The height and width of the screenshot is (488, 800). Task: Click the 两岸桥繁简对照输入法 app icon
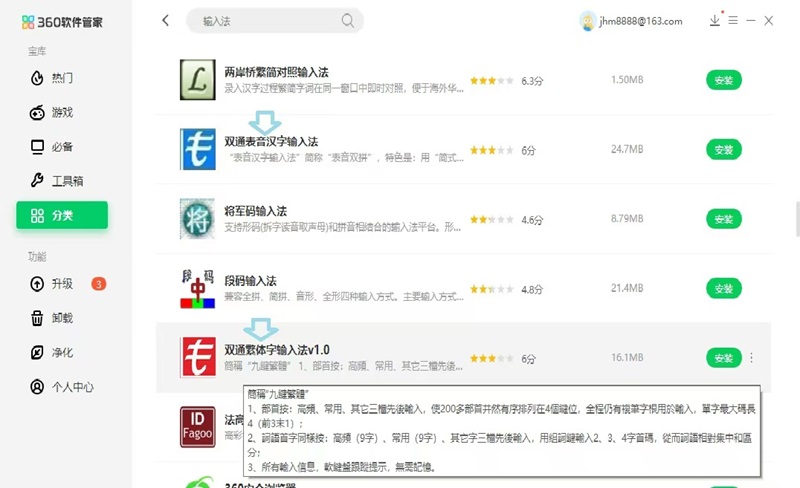(x=197, y=80)
